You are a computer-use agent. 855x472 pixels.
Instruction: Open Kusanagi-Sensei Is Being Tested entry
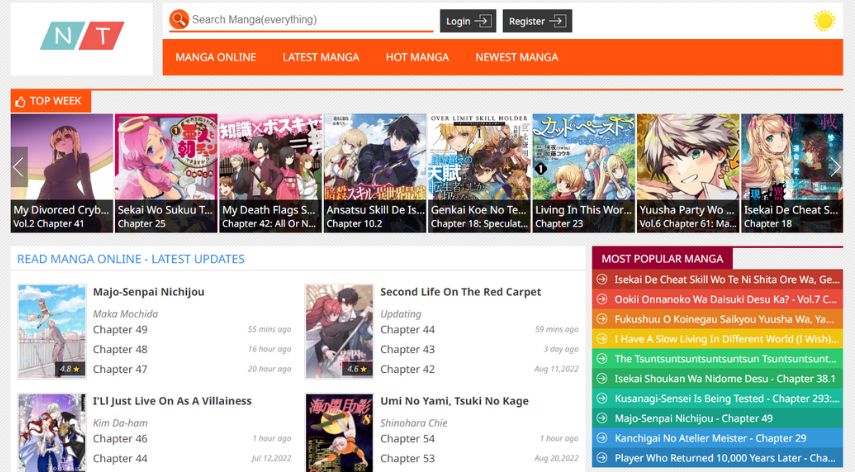[x=726, y=398]
